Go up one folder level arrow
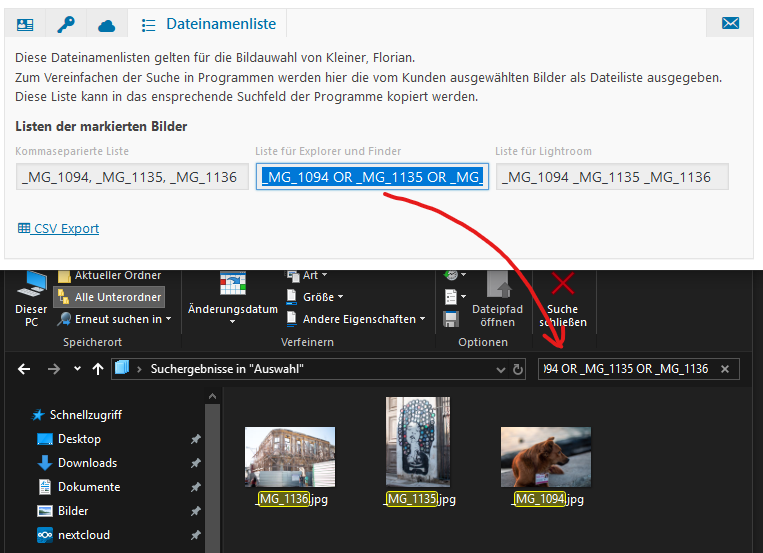 coord(98,369)
